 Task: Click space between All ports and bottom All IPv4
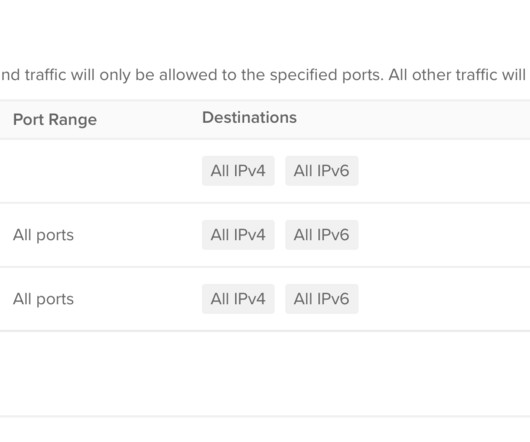pos(138,299)
